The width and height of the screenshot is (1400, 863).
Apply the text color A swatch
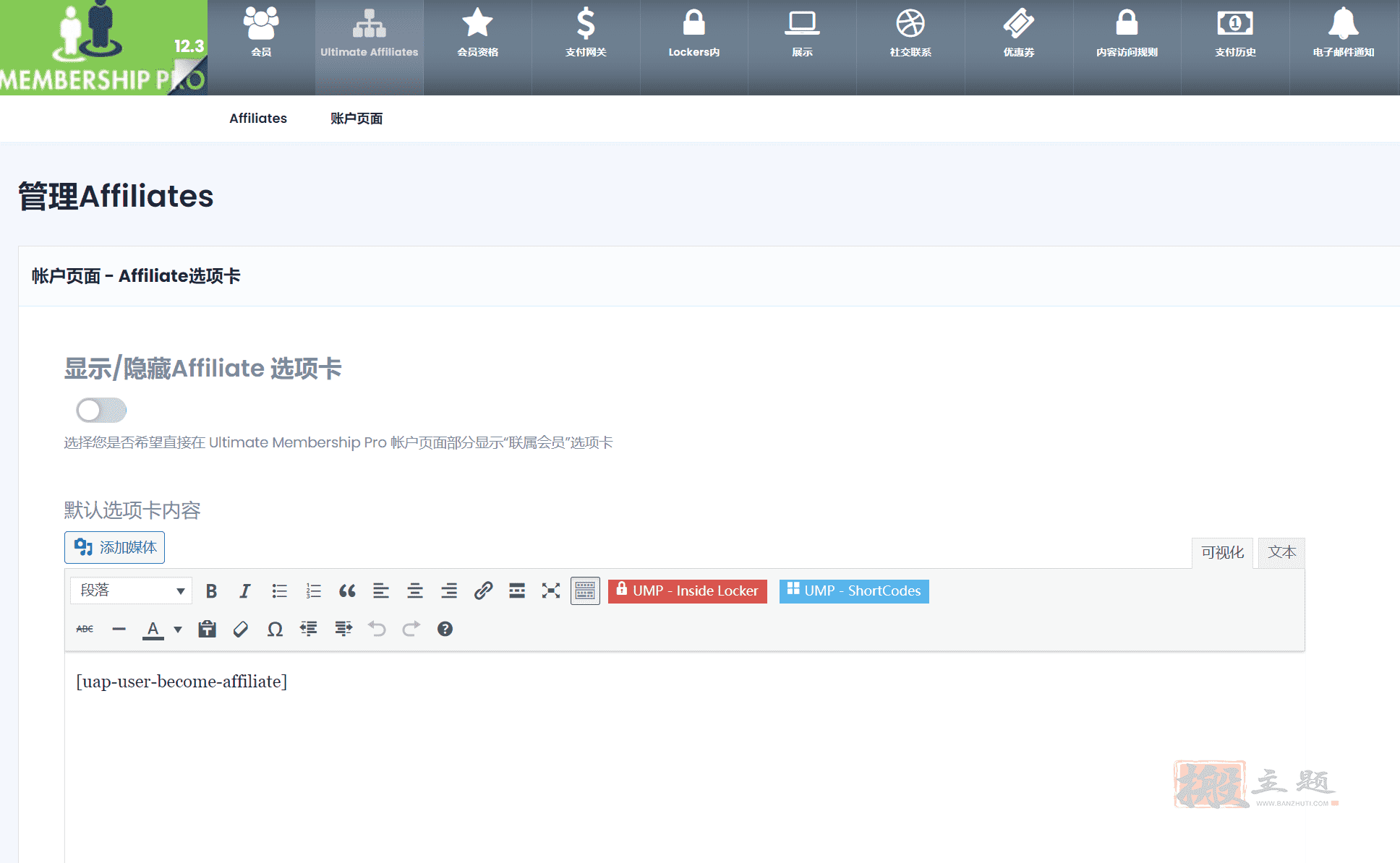click(153, 629)
